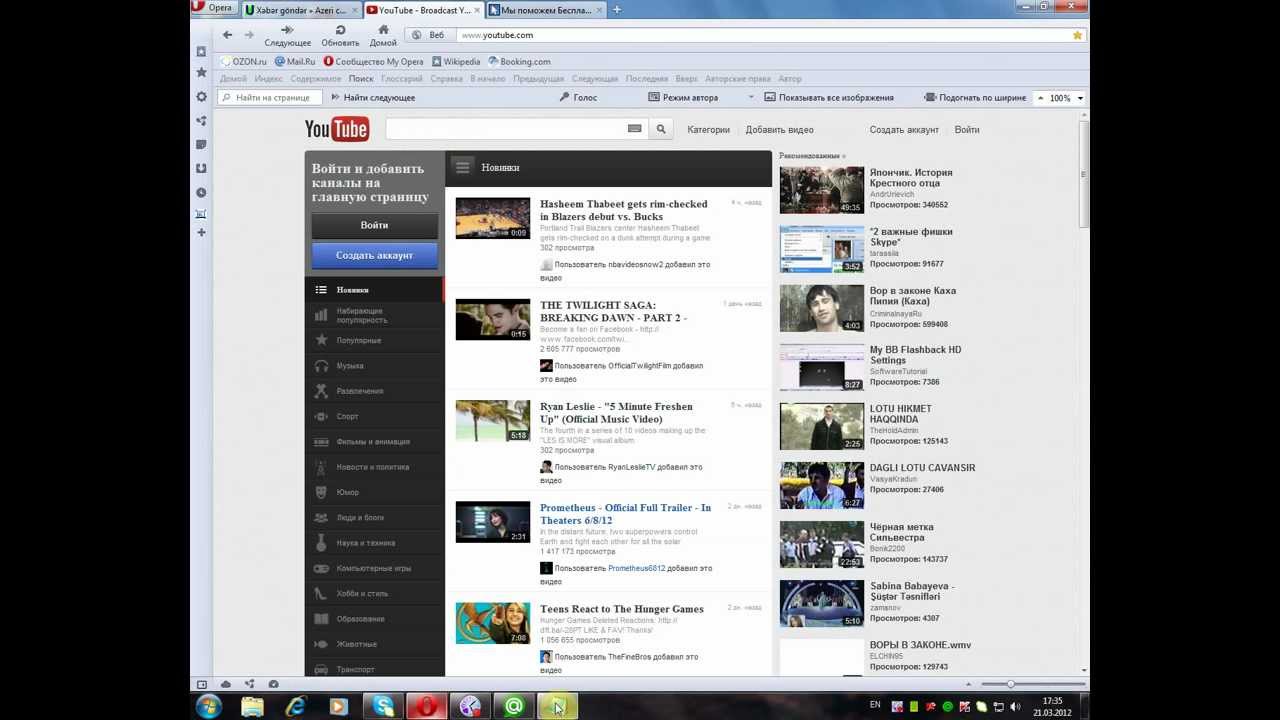Click the YouTube search magnifier button
The height and width of the screenshot is (720, 1280).
(x=660, y=129)
